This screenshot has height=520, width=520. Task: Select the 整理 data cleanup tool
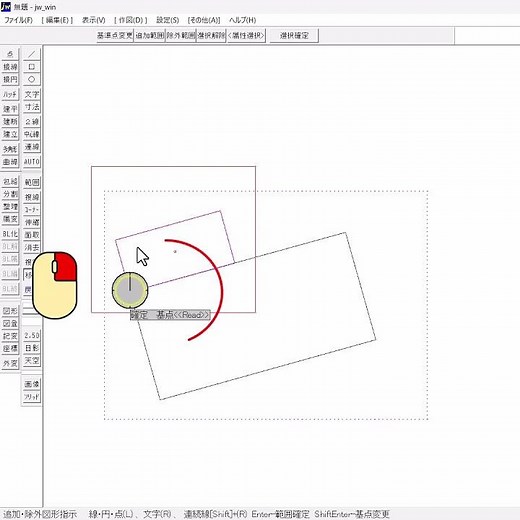pos(10,207)
